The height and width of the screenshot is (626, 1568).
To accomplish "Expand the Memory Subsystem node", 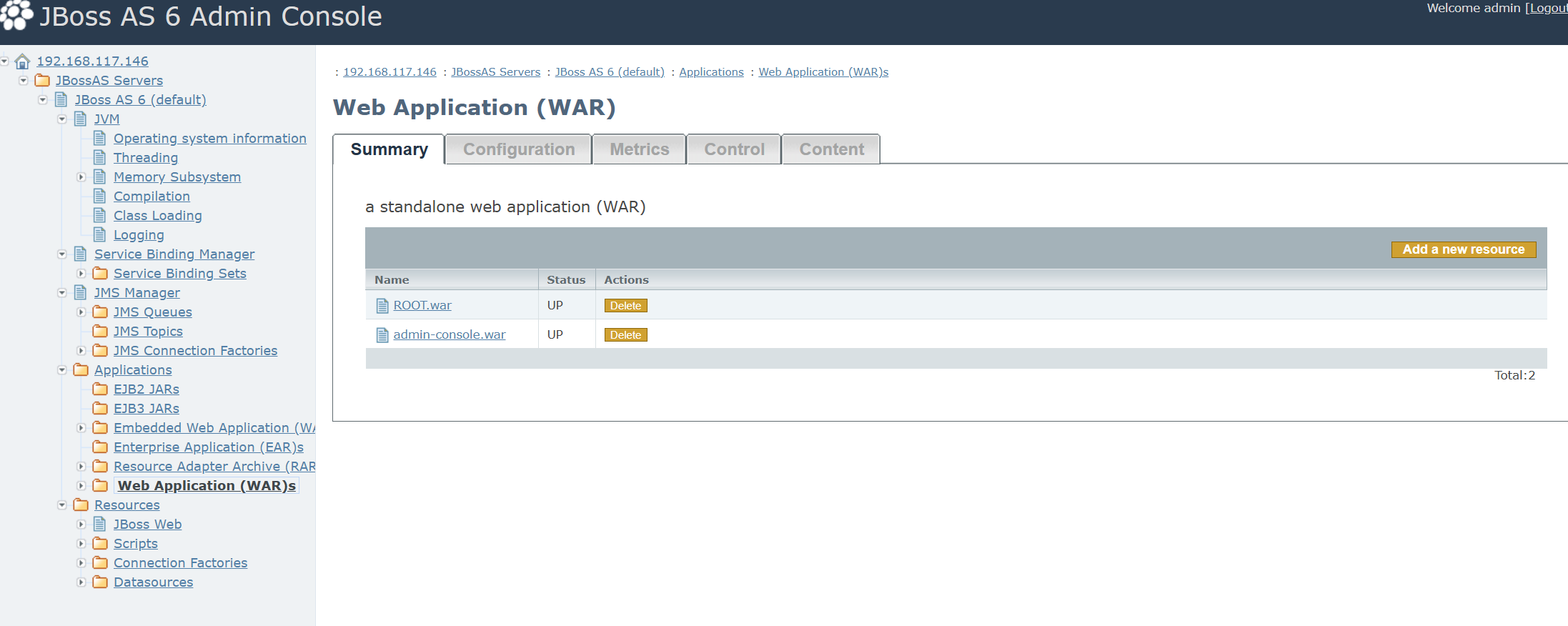I will tap(81, 177).
